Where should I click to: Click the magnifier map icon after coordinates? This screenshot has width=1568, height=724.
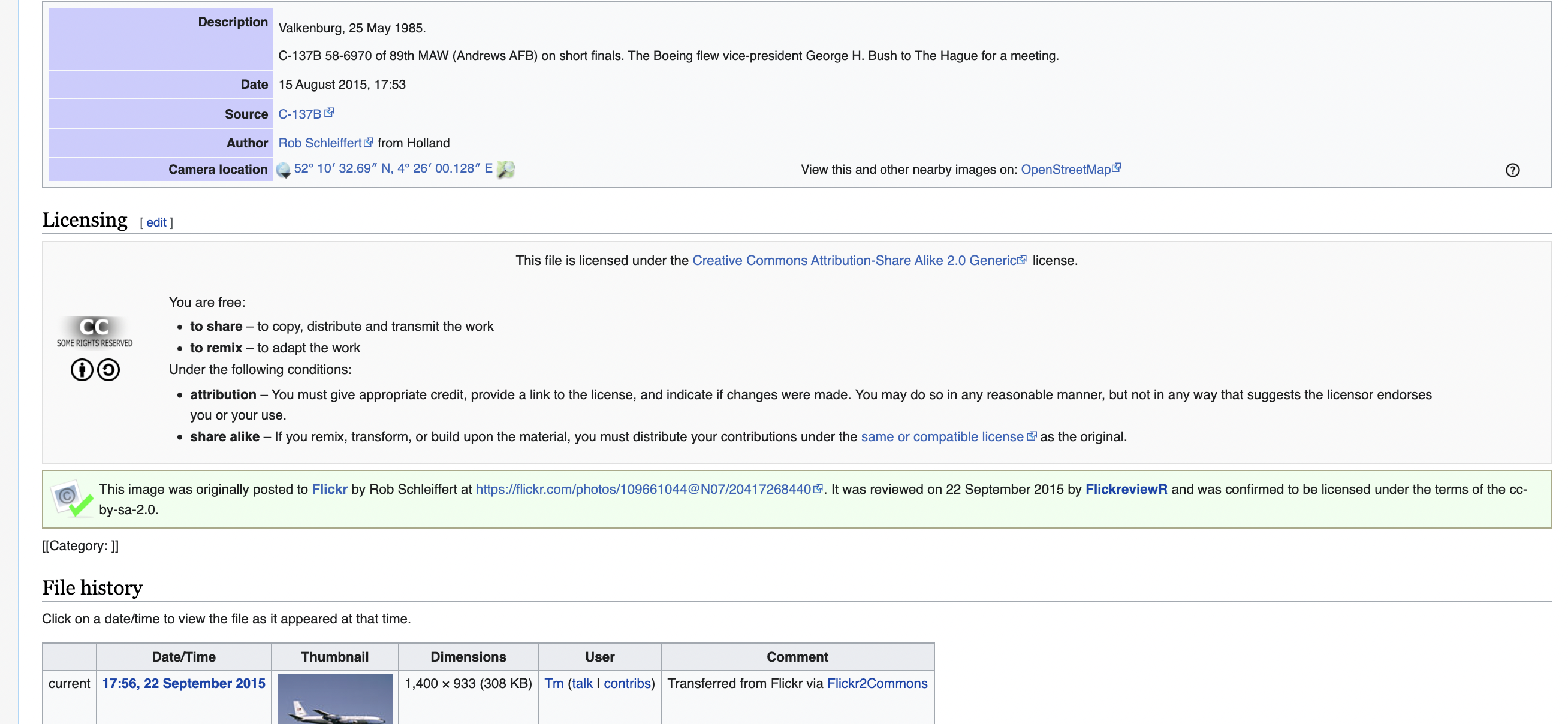[505, 170]
